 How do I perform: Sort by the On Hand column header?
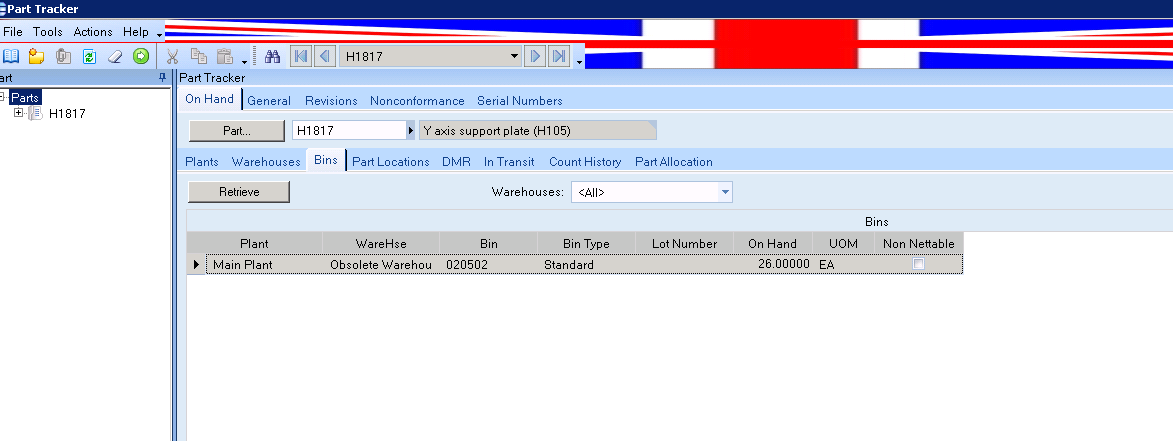[772, 244]
